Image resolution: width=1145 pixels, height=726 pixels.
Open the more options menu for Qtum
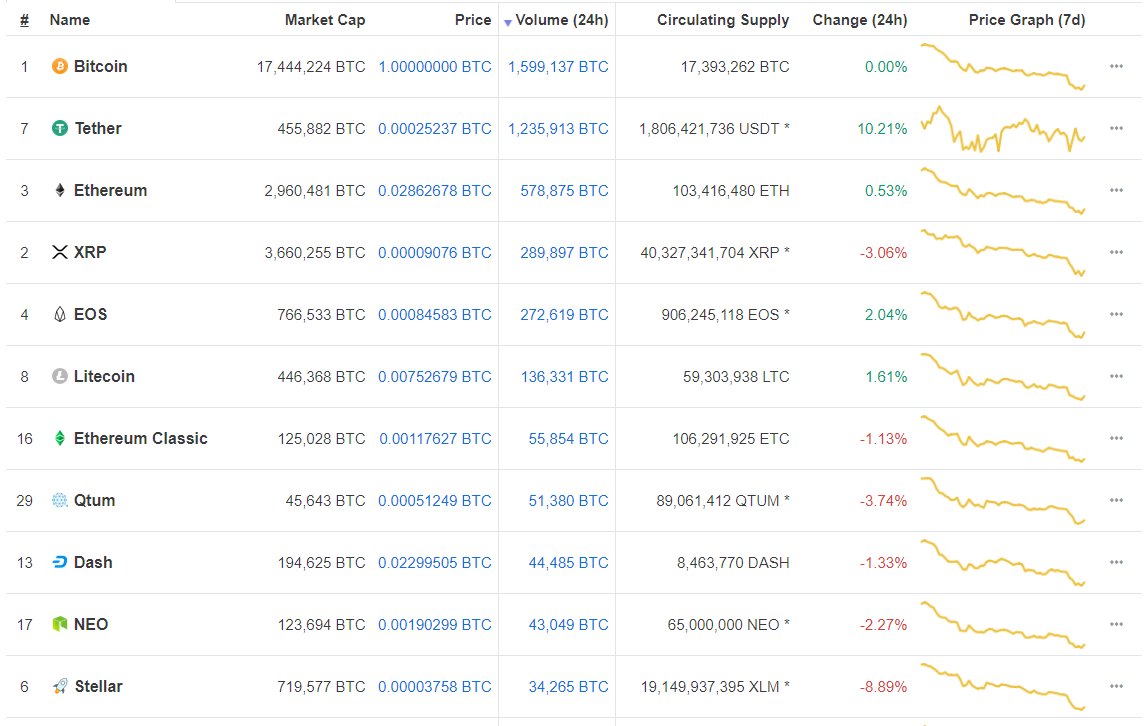[x=1116, y=501]
